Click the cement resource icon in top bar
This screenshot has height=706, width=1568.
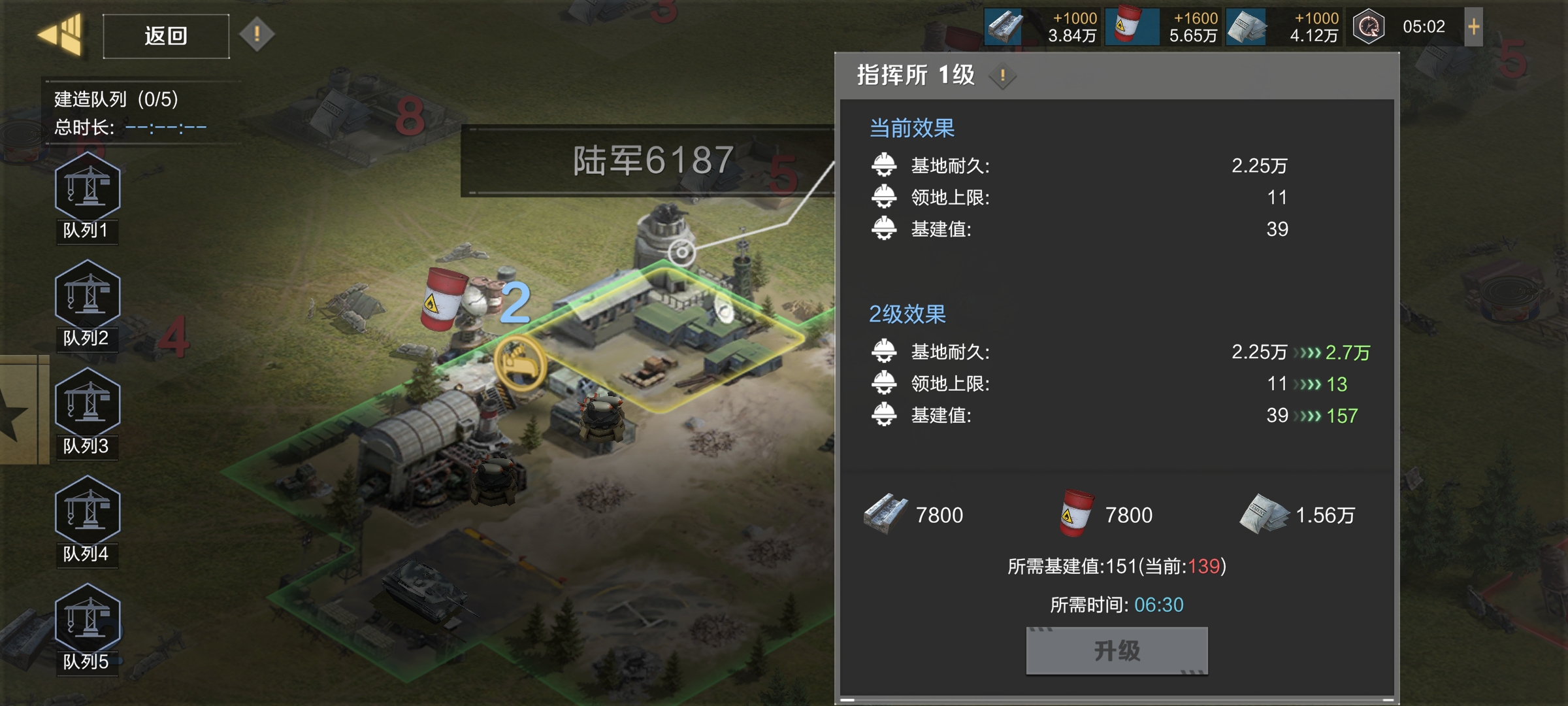click(x=1247, y=27)
